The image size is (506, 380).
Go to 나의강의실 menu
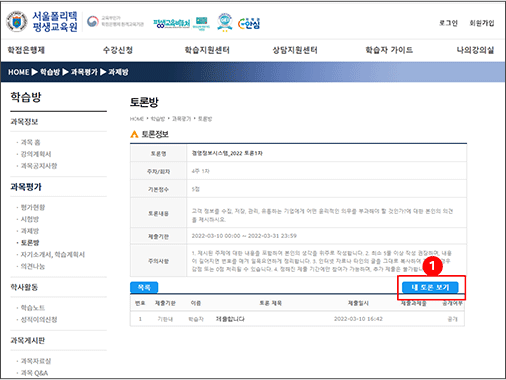click(x=475, y=50)
